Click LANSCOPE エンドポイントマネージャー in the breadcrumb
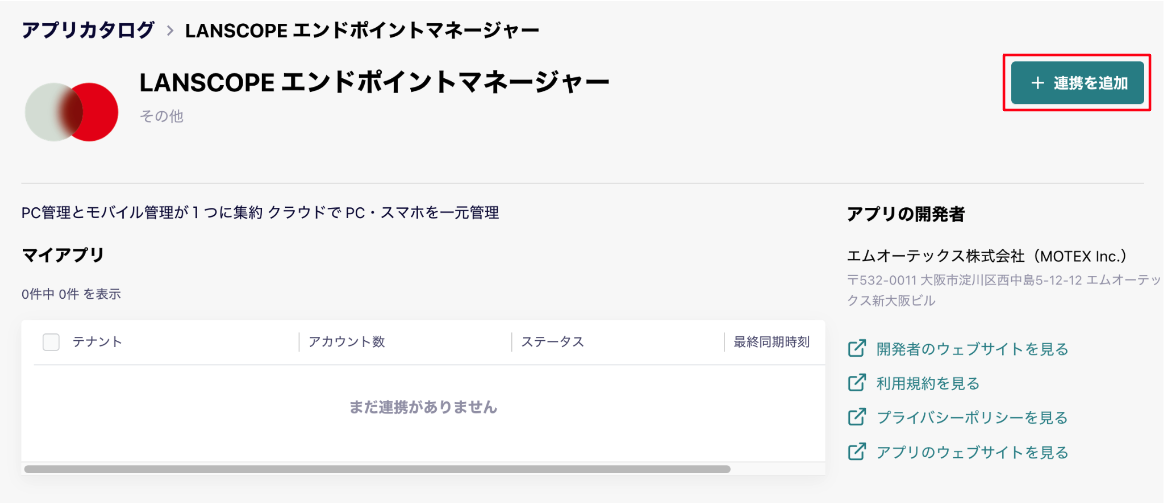This screenshot has height=503, width=1165. (362, 30)
